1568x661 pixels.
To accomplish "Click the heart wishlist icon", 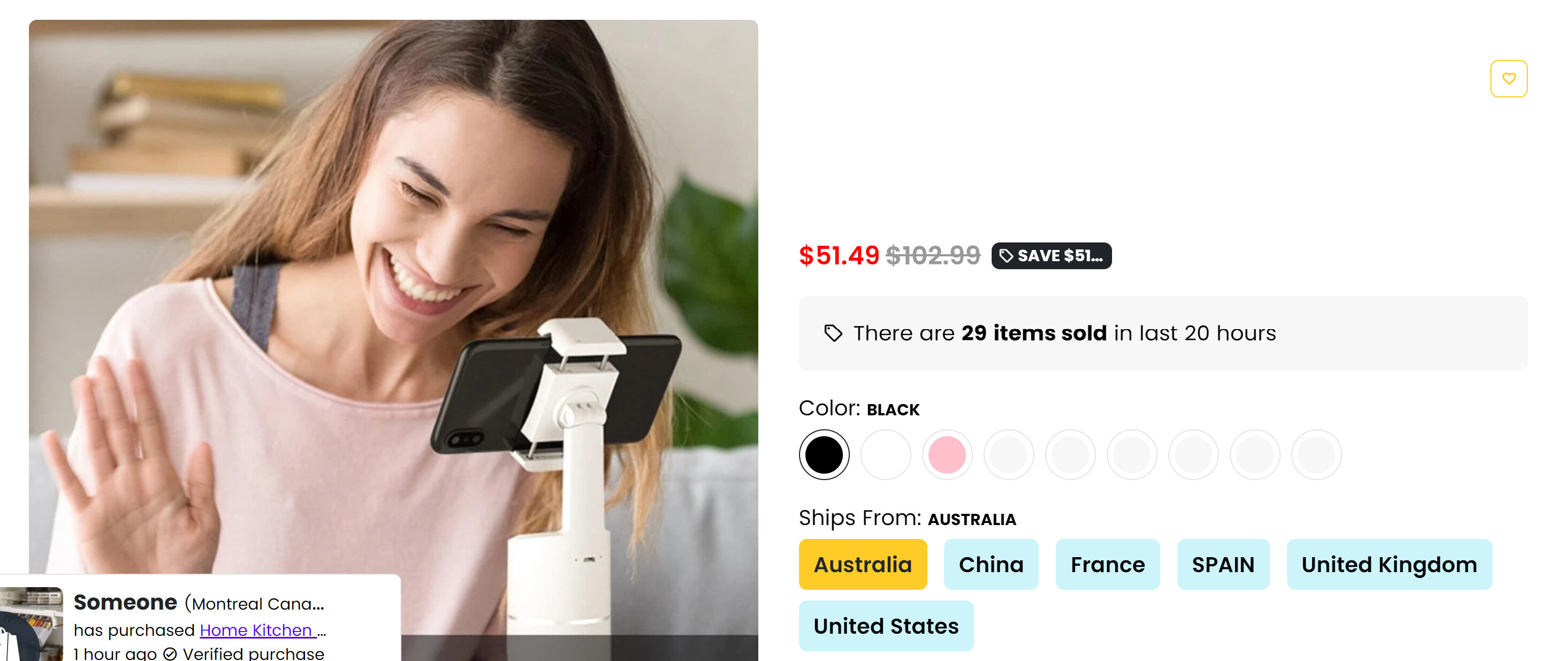I will pyautogui.click(x=1508, y=79).
